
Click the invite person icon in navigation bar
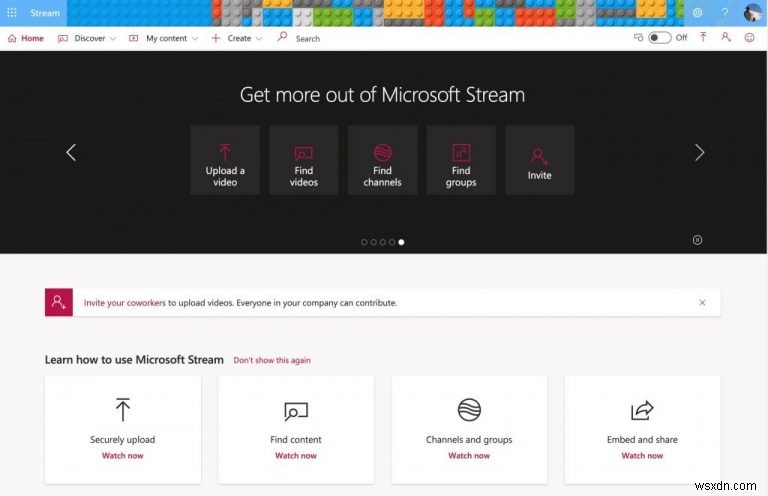tap(726, 37)
